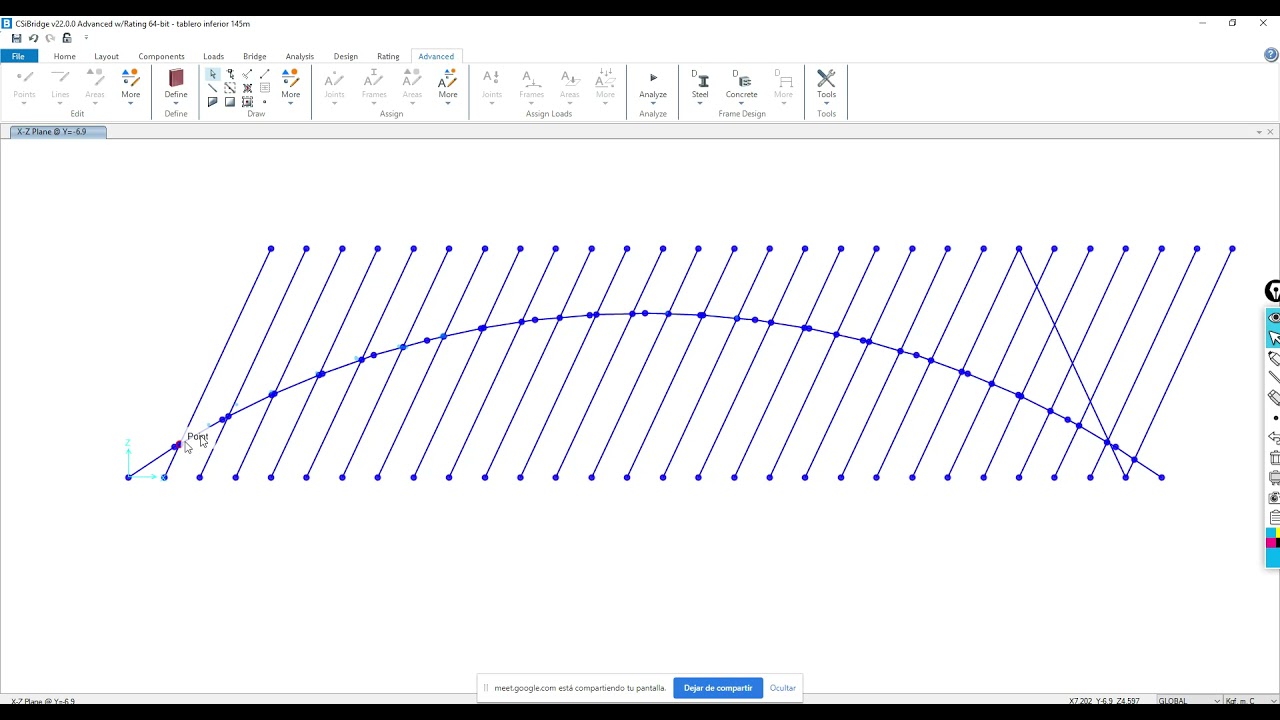The width and height of the screenshot is (1280, 720).
Task: Select the pointer tool in Draw group
Action: pyautogui.click(x=212, y=74)
